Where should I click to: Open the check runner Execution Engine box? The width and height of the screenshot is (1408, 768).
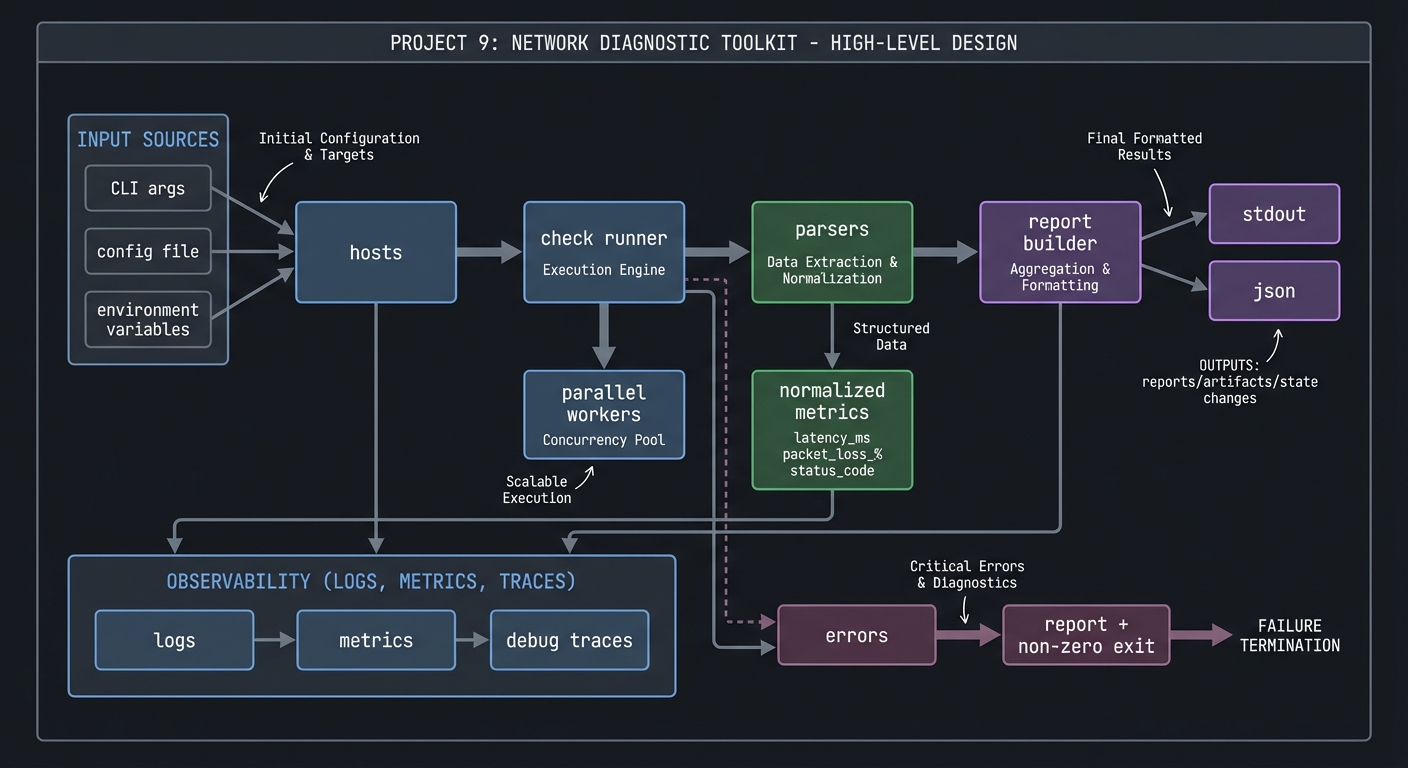603,252
